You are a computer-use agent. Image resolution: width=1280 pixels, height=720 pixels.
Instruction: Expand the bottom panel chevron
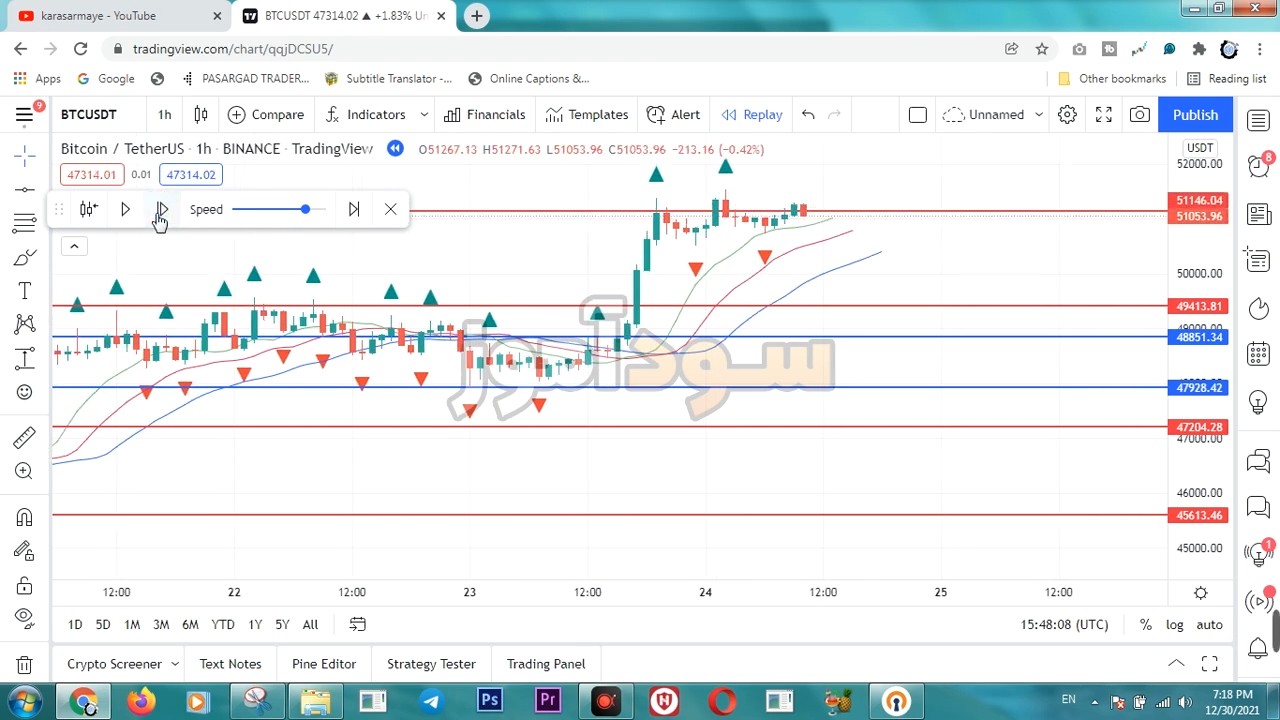(x=1176, y=664)
